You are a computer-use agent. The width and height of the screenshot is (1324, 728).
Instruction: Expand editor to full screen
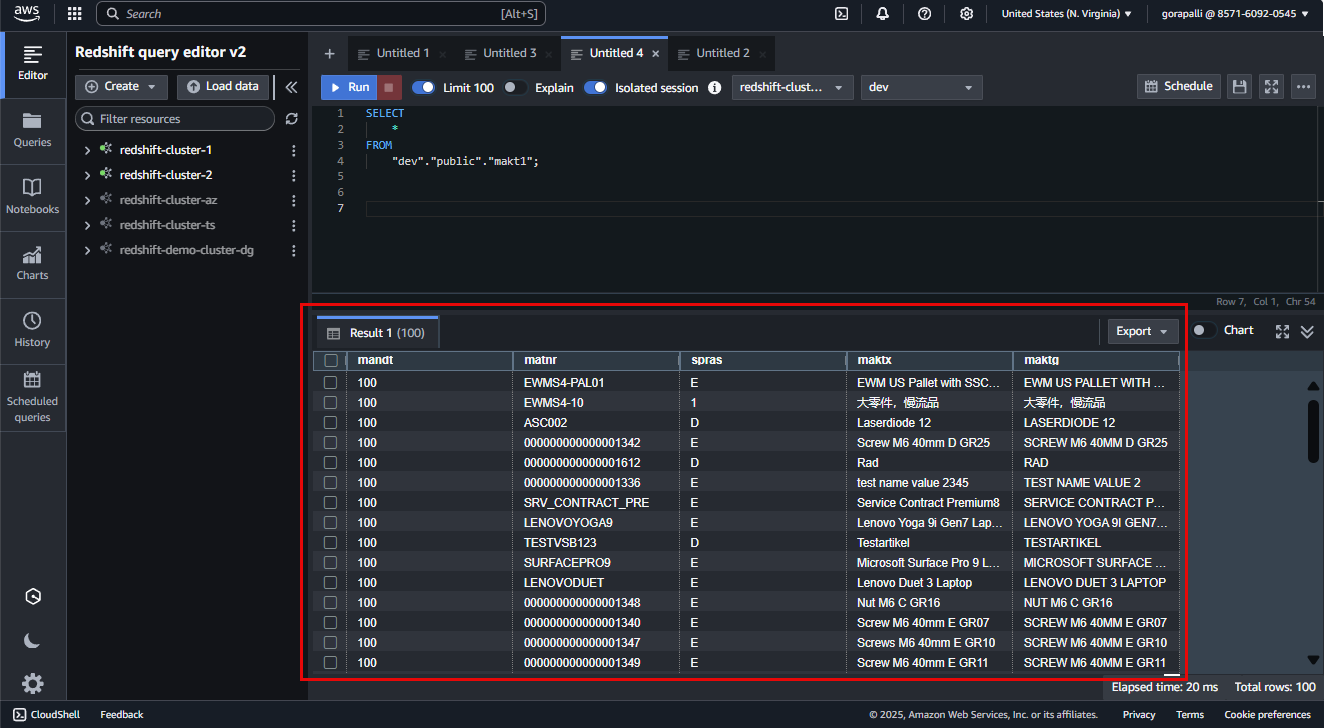pos(1271,87)
